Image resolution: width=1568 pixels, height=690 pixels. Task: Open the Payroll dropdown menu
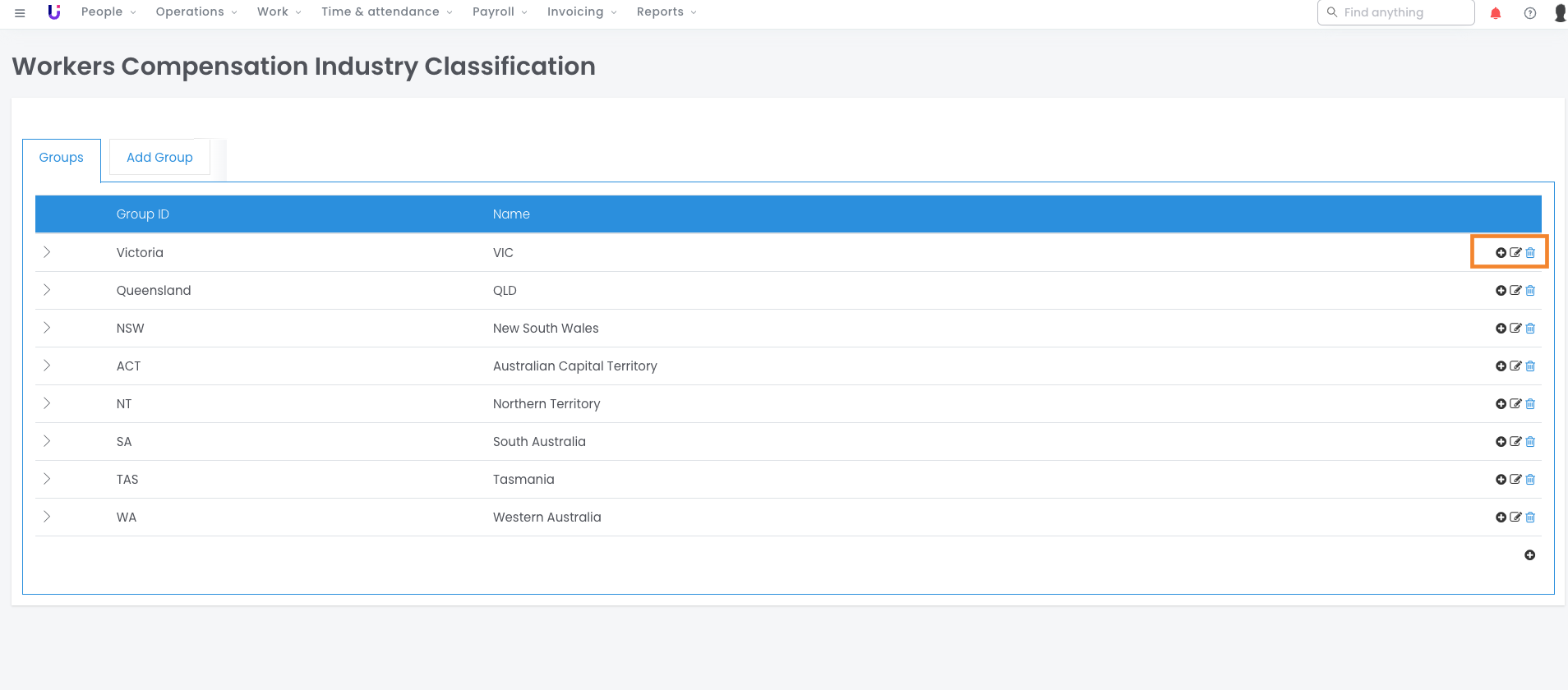[499, 12]
